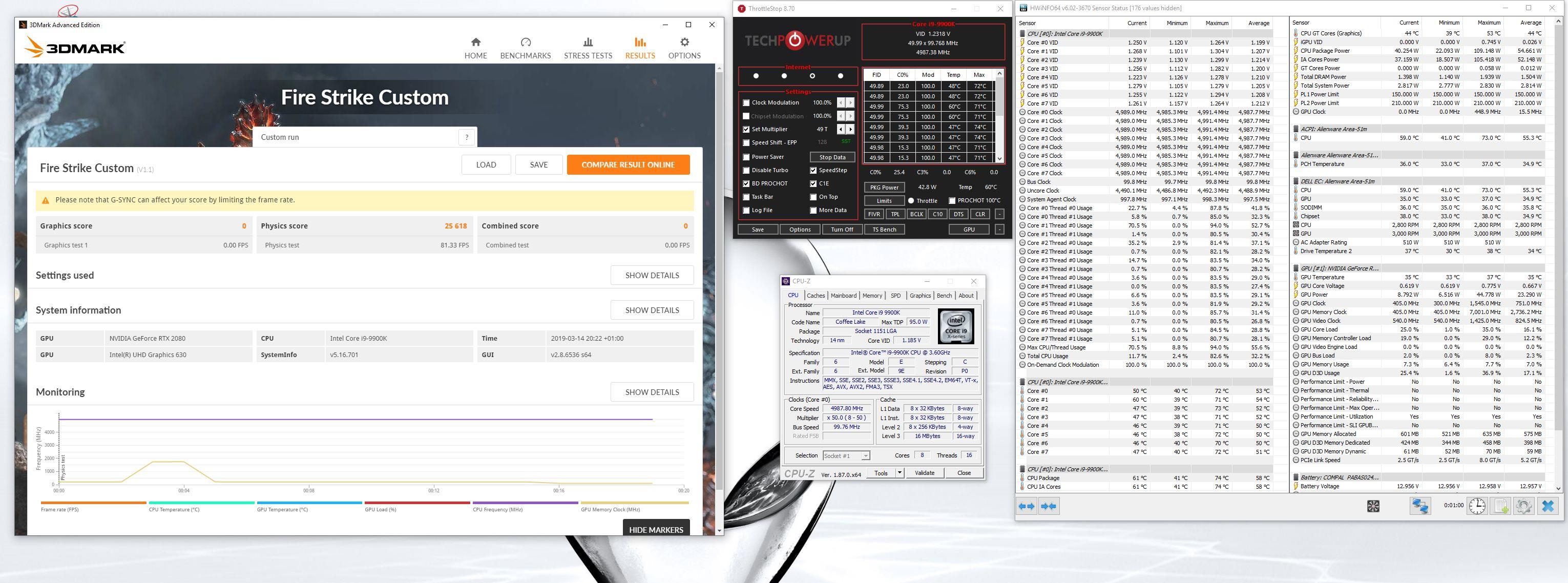Open the Socket #1 selection dropdown in CPU-Z

[x=846, y=455]
